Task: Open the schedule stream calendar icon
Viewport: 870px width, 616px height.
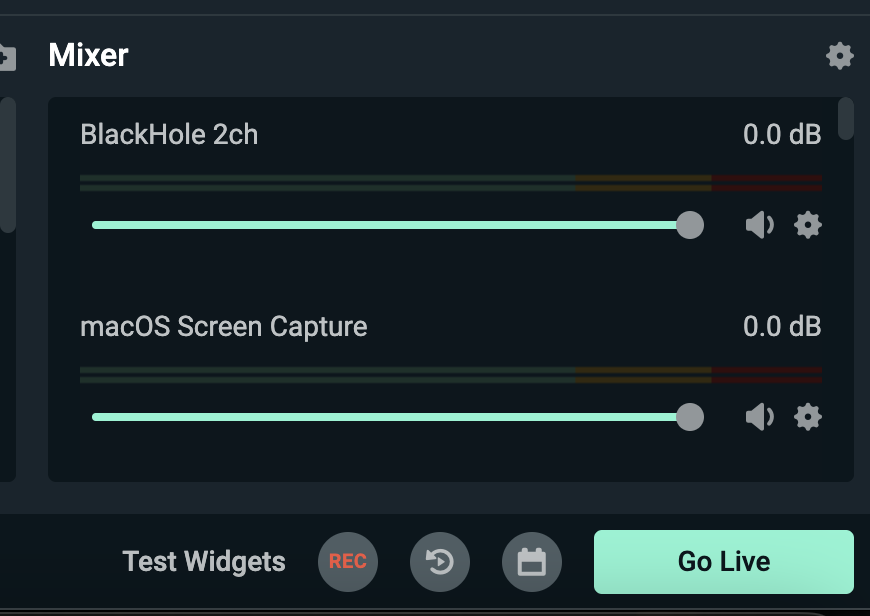Action: click(532, 562)
